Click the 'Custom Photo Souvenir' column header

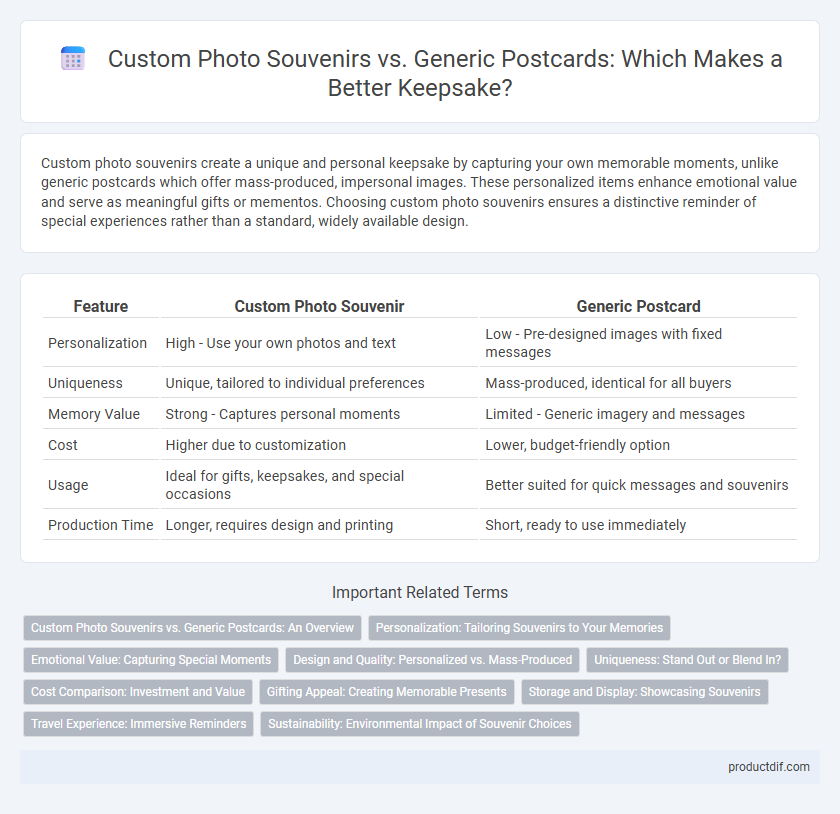[319, 306]
